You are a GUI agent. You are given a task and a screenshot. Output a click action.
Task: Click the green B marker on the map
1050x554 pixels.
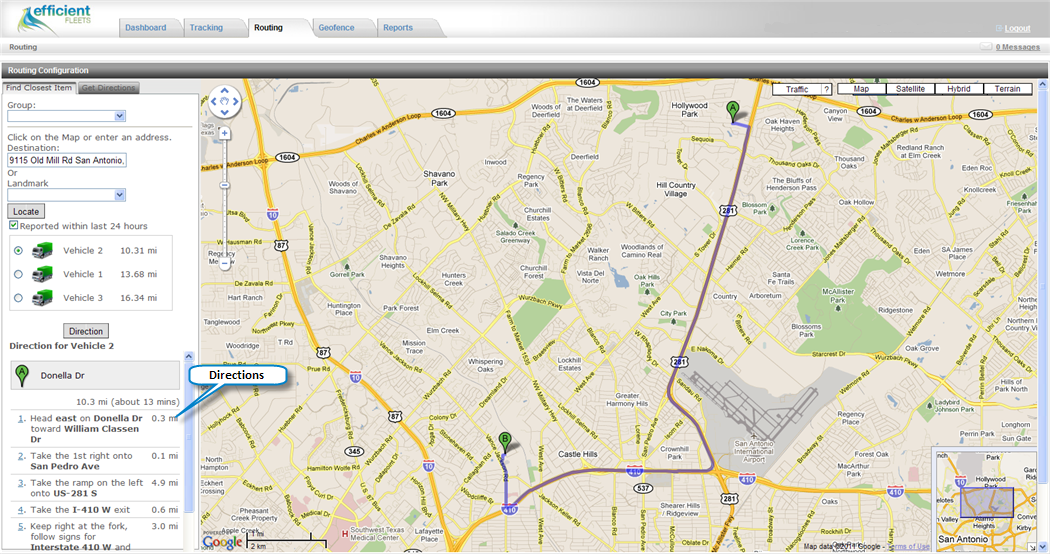click(505, 443)
